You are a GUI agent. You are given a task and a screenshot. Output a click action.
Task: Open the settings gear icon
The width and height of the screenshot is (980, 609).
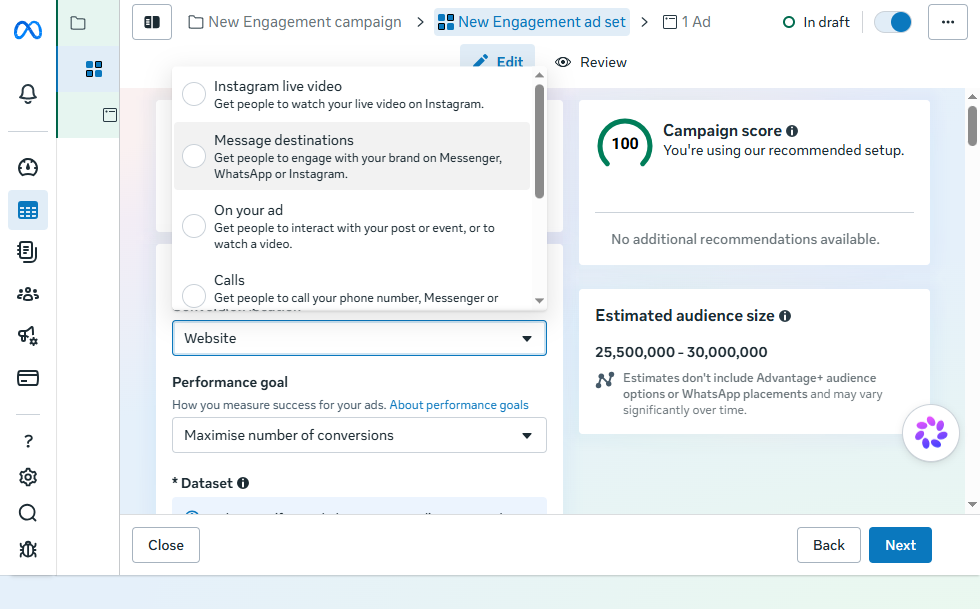point(28,477)
